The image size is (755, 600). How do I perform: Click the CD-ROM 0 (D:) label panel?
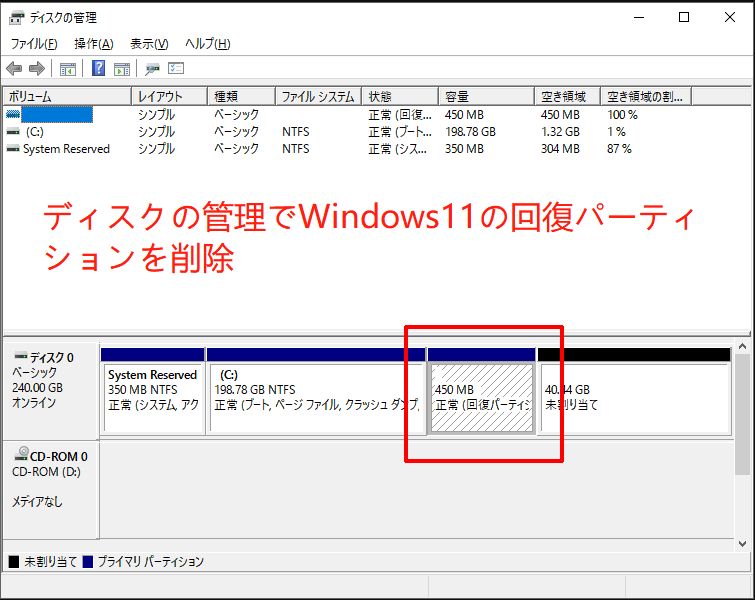point(51,489)
